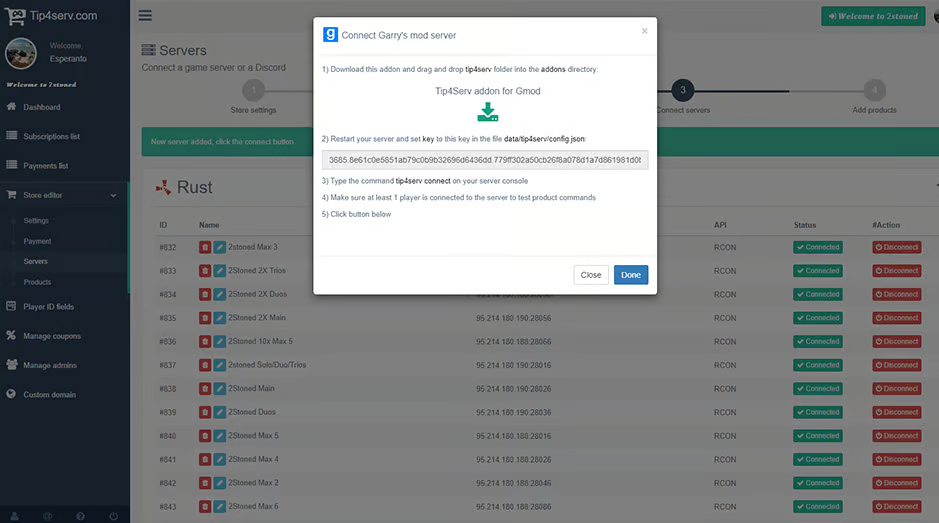Open Player ID fields page
939x523 pixels.
pyautogui.click(x=49, y=307)
